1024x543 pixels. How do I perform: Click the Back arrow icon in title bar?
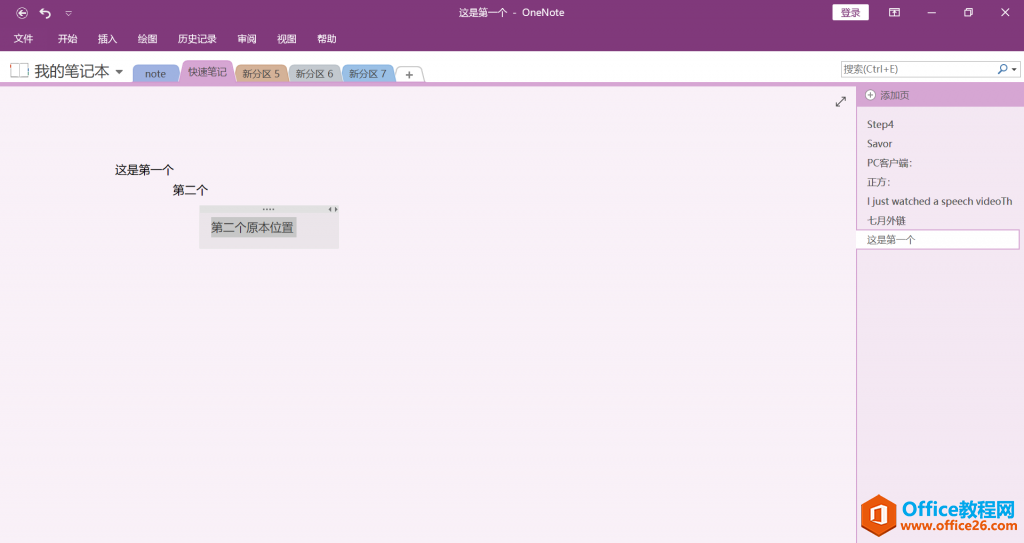[x=22, y=13]
